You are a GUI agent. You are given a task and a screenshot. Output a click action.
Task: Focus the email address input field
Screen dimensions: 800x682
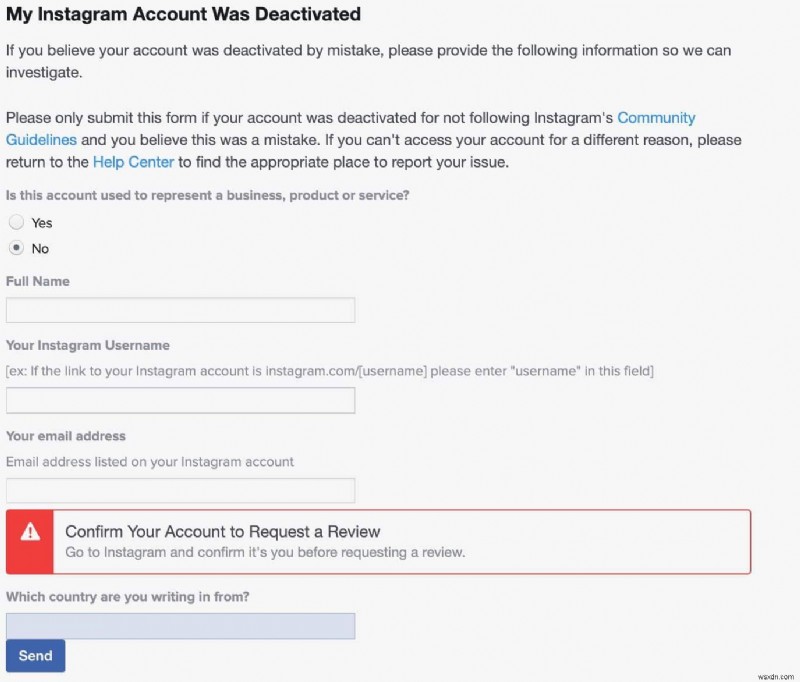(x=180, y=490)
